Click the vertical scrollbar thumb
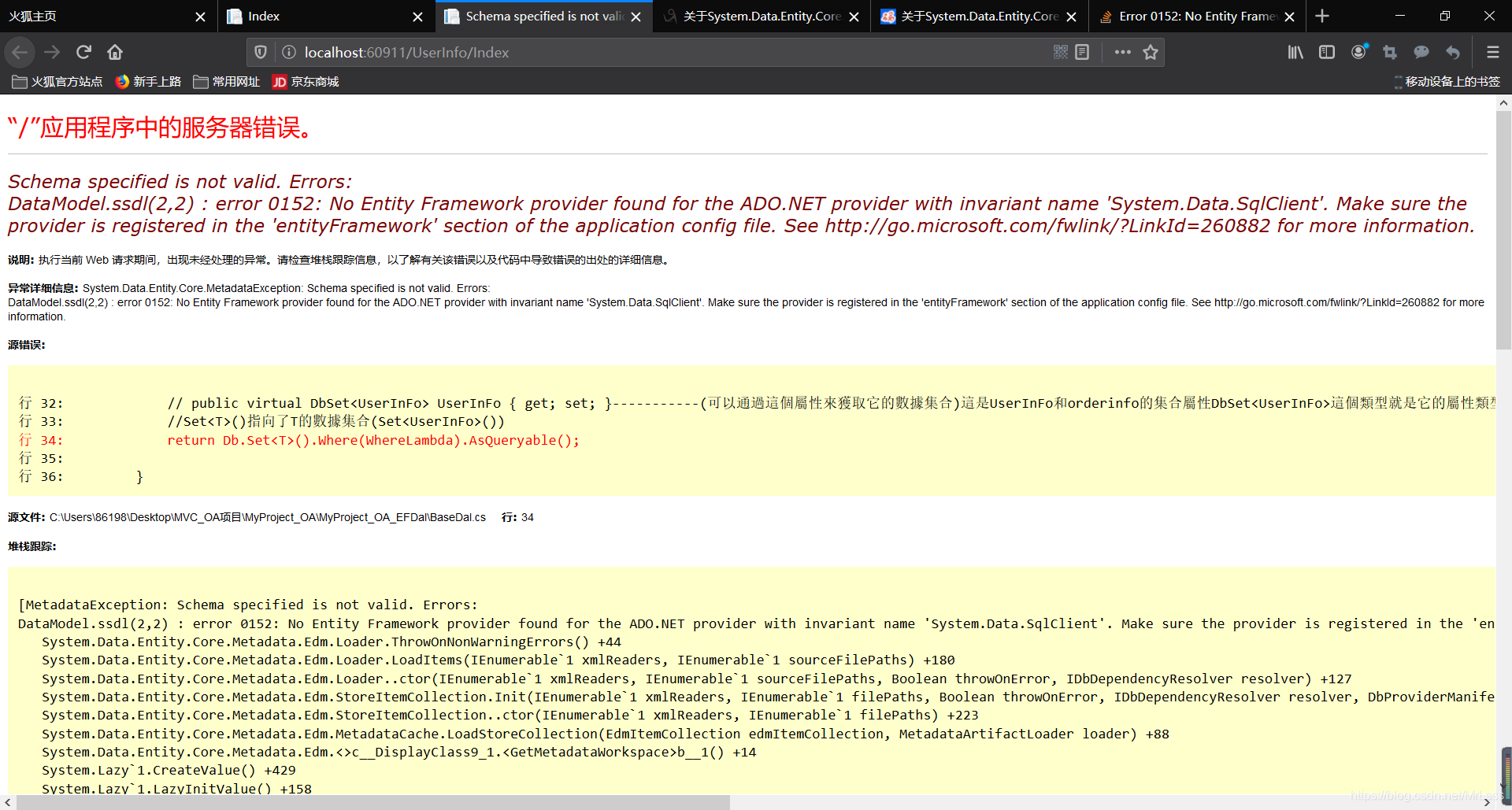This screenshot has width=1512, height=810. 1503,230
